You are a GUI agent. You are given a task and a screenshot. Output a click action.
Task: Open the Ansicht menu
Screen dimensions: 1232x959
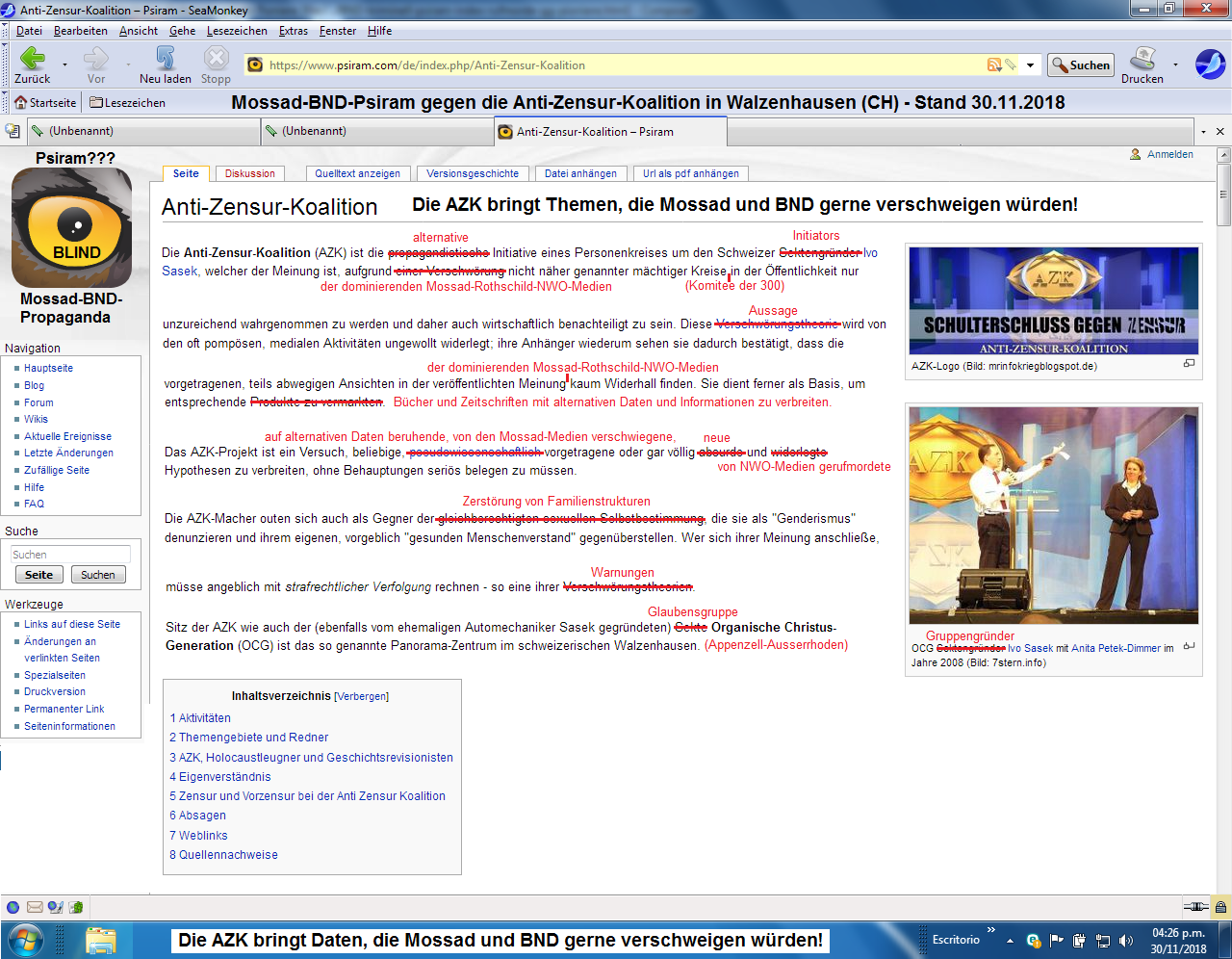(x=139, y=31)
